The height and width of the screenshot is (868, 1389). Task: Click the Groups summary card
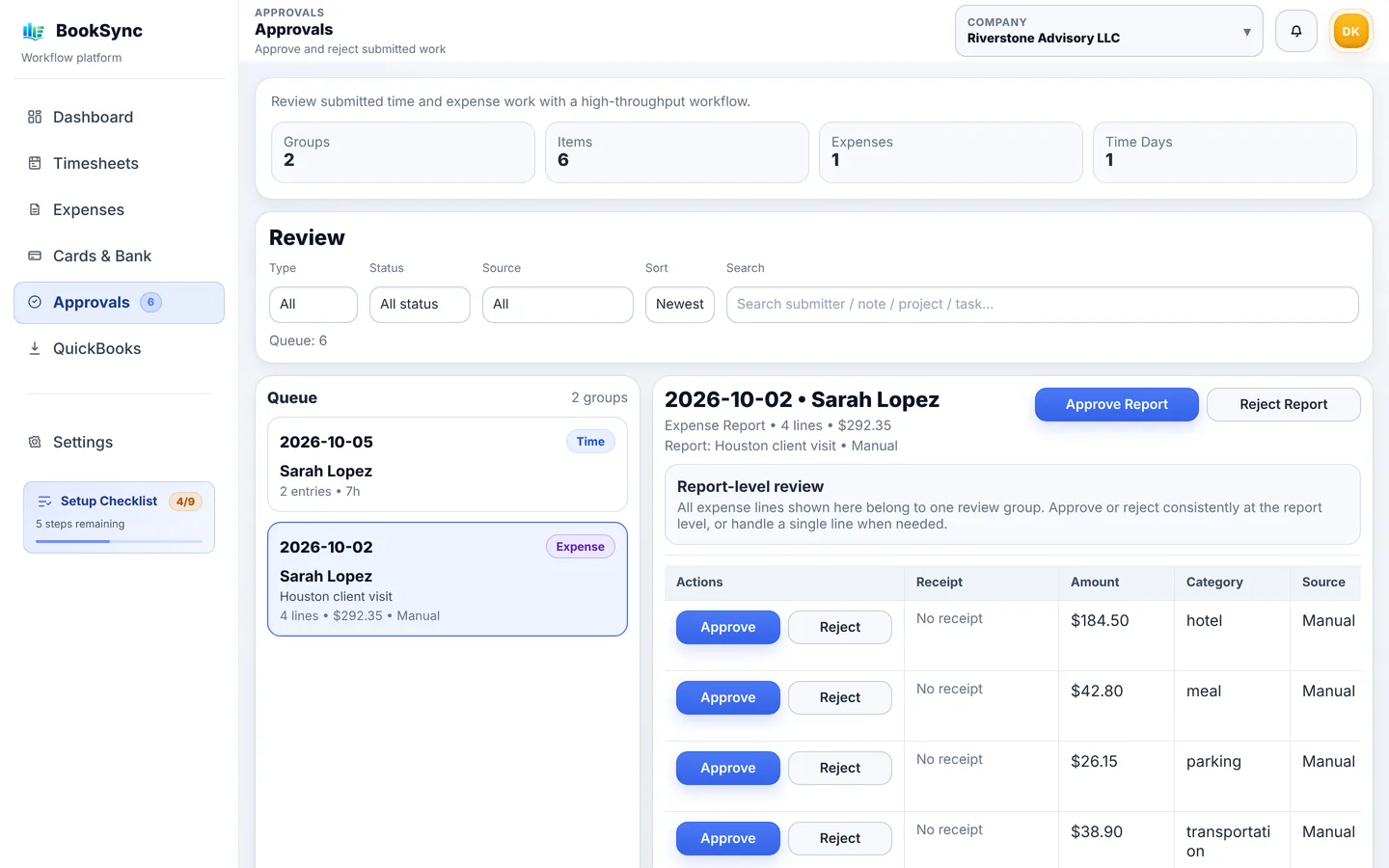tap(403, 152)
